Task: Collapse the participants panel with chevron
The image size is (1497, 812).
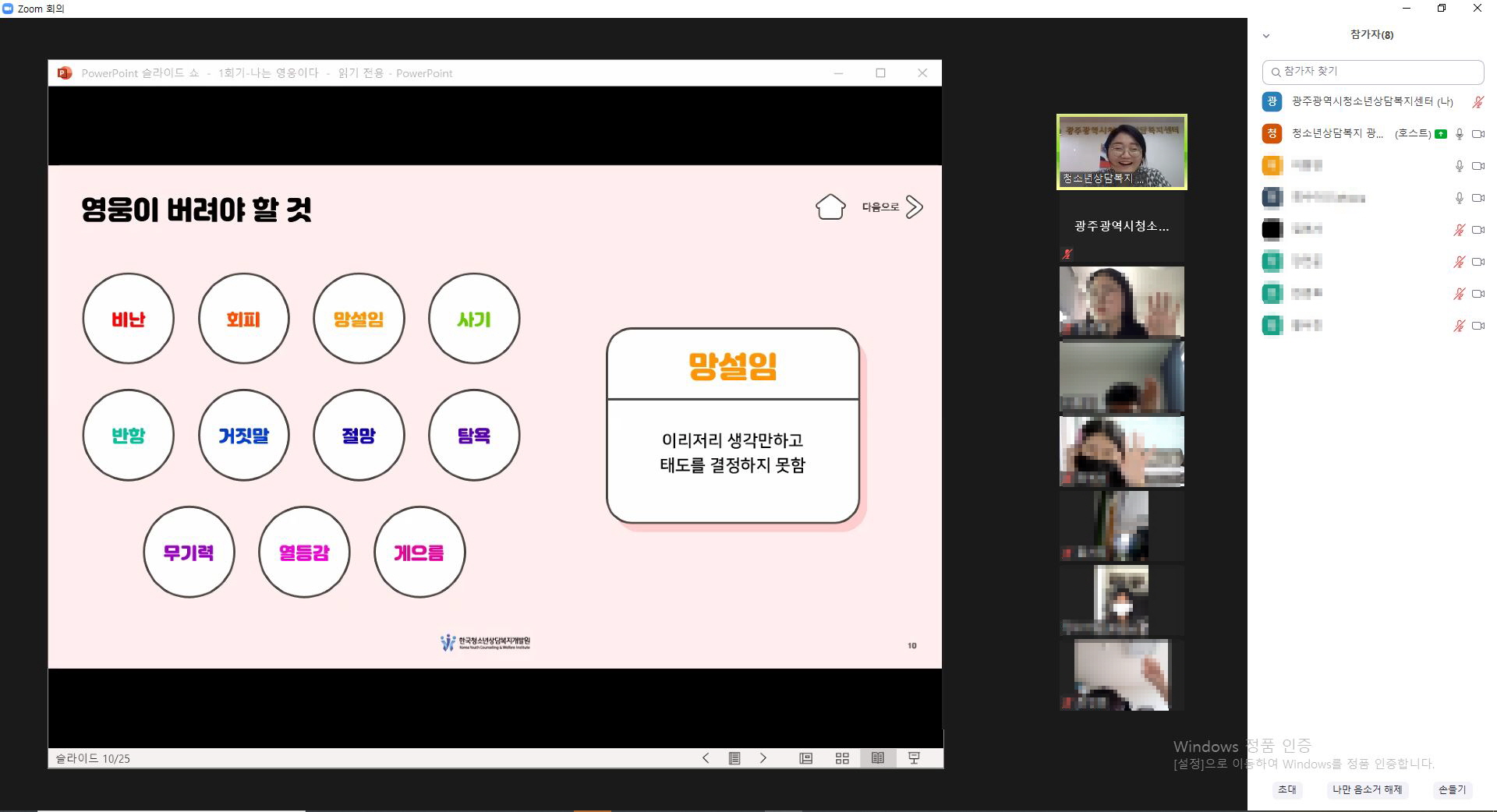Action: tap(1266, 36)
